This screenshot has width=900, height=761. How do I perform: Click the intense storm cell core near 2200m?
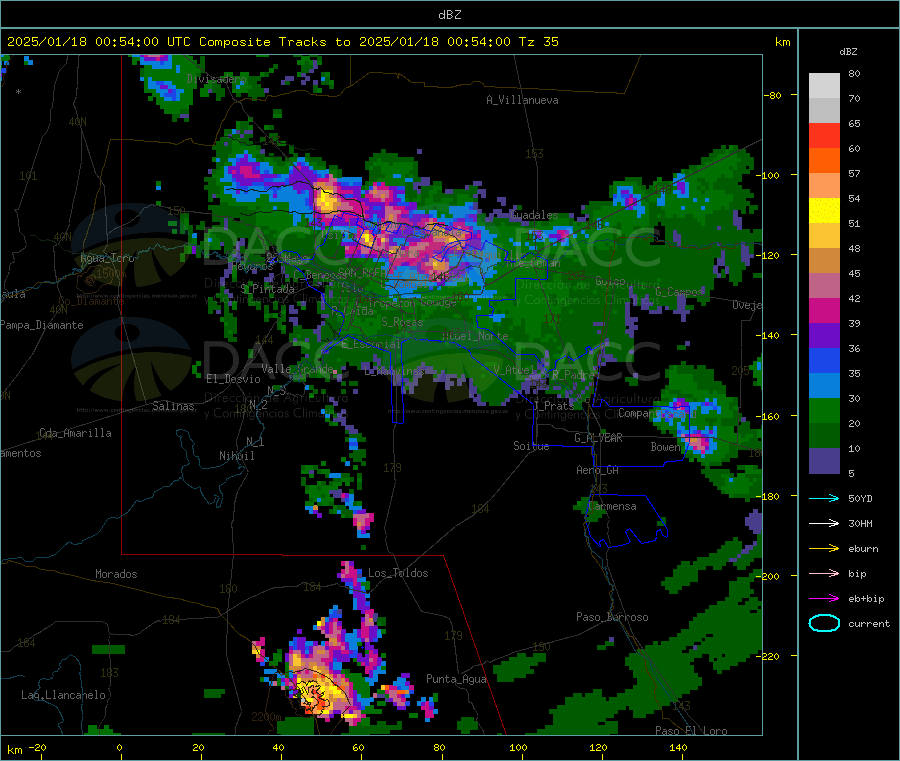(315, 696)
